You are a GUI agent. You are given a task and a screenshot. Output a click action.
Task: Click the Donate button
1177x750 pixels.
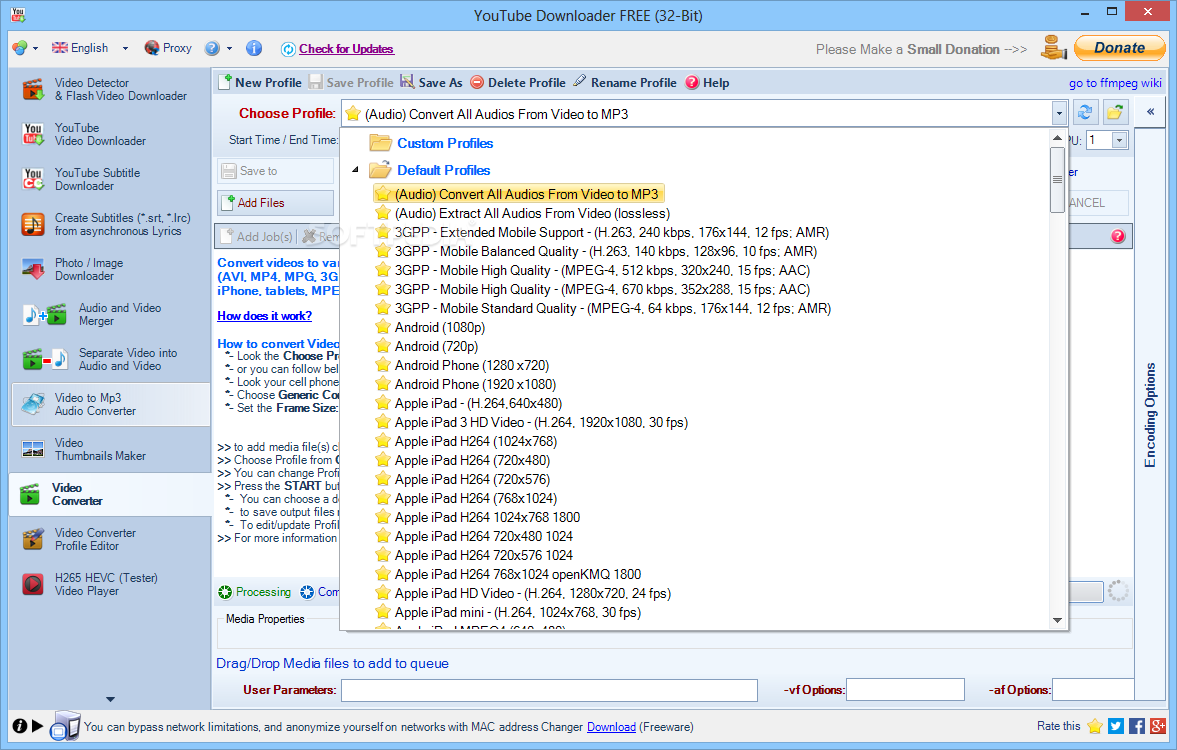pos(1119,48)
